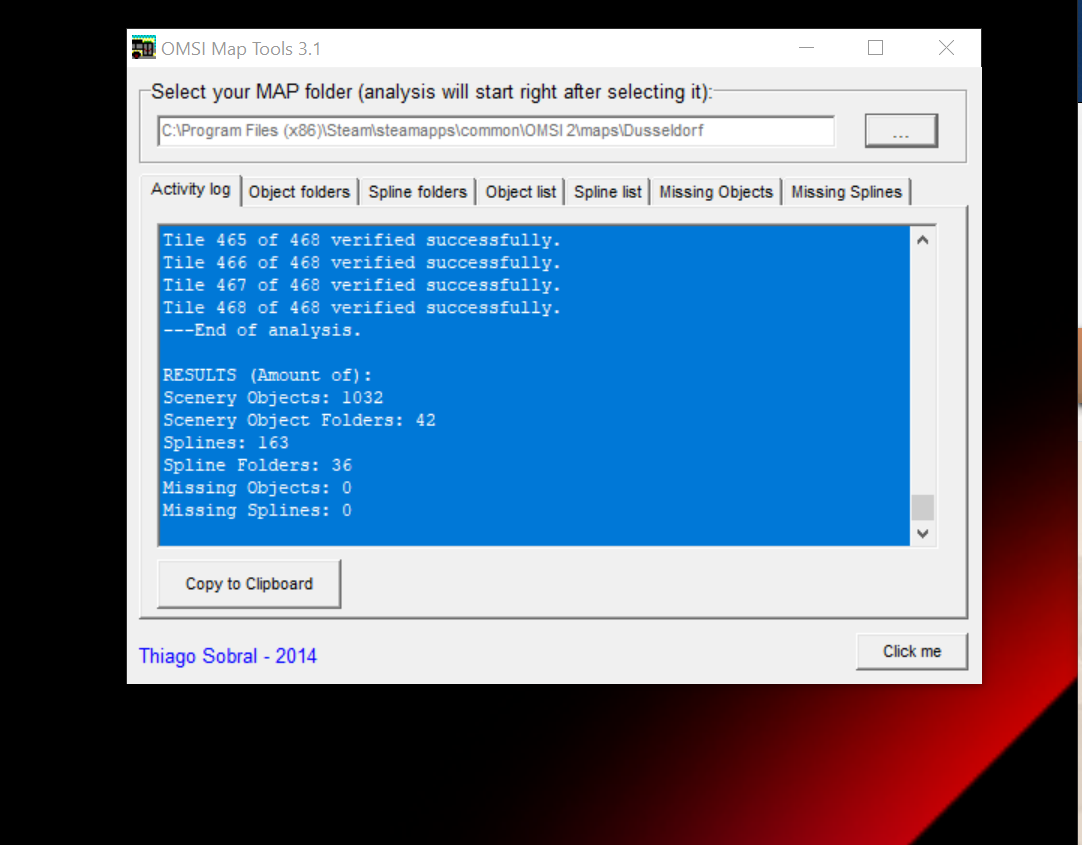Open folder browser with the "..." button
This screenshot has width=1082, height=845.
[x=900, y=131]
